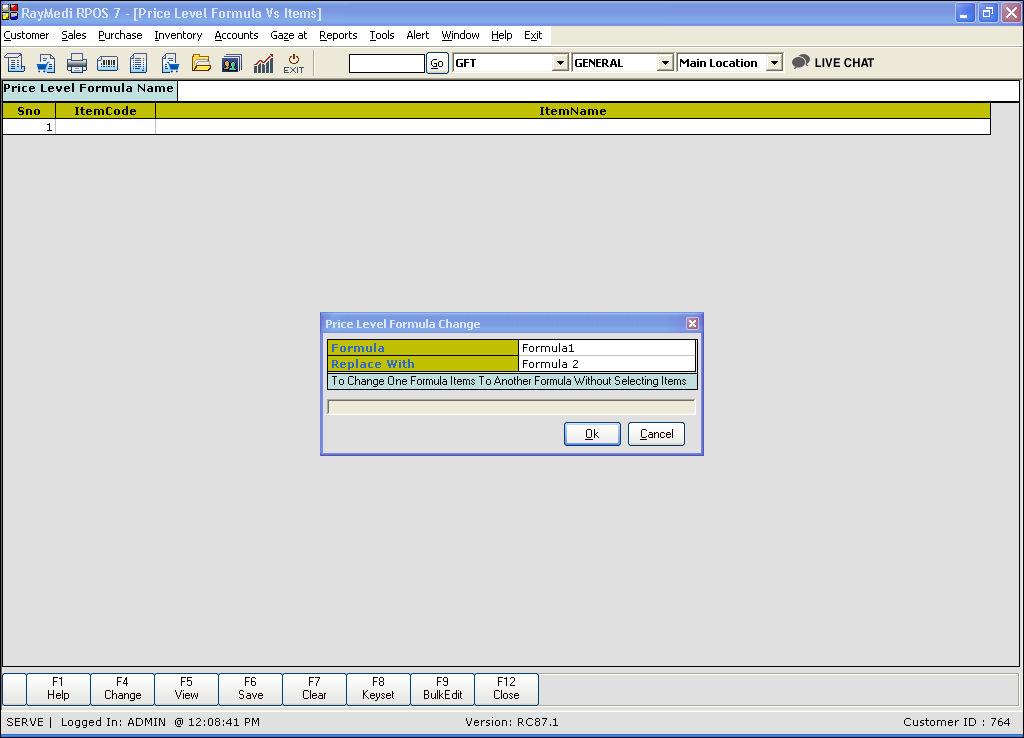Expand the GENERAL dropdown list
Screen dimensions: 1024x738
click(665, 63)
